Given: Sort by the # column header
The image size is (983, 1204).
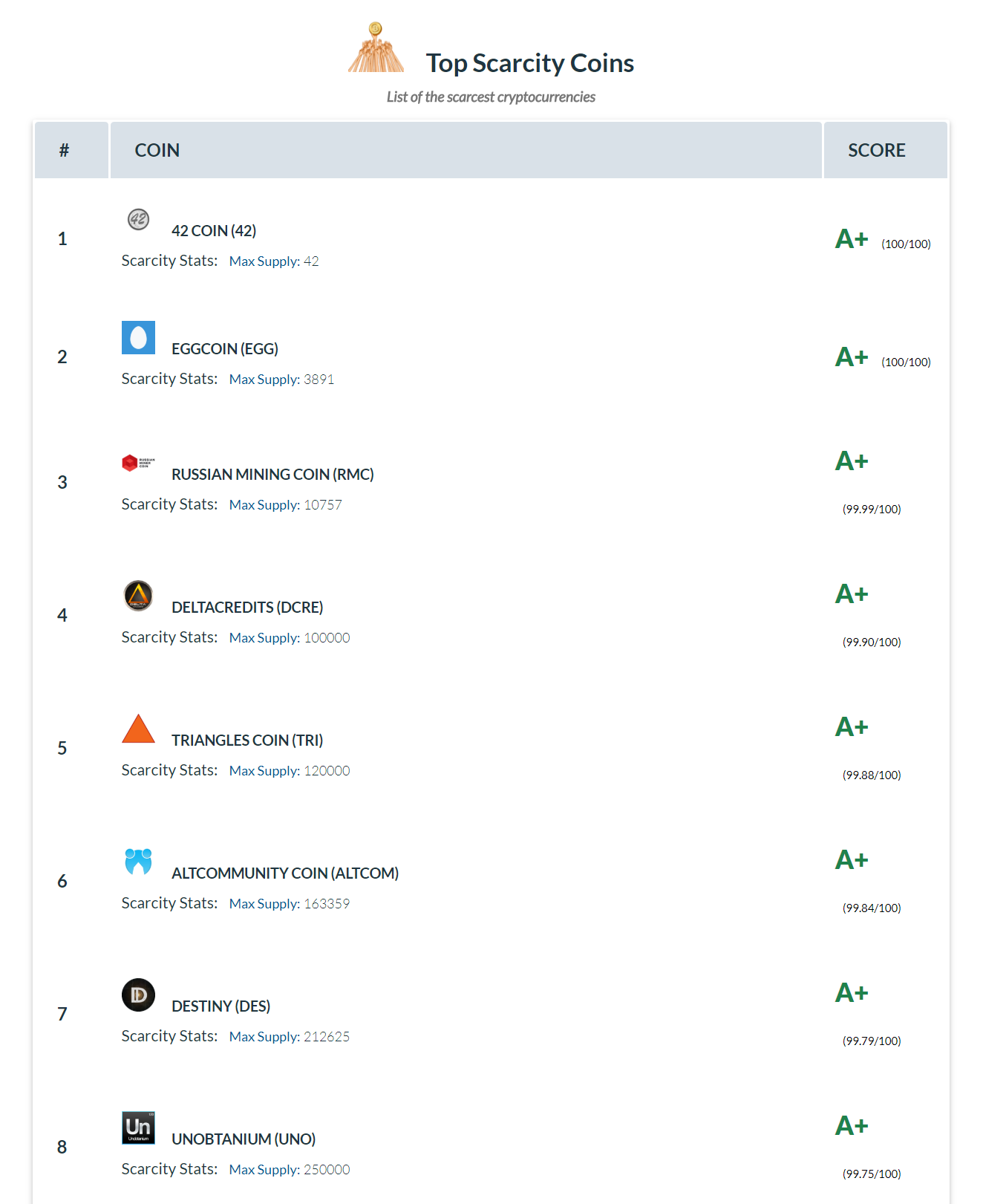Looking at the screenshot, I should pos(71,150).
